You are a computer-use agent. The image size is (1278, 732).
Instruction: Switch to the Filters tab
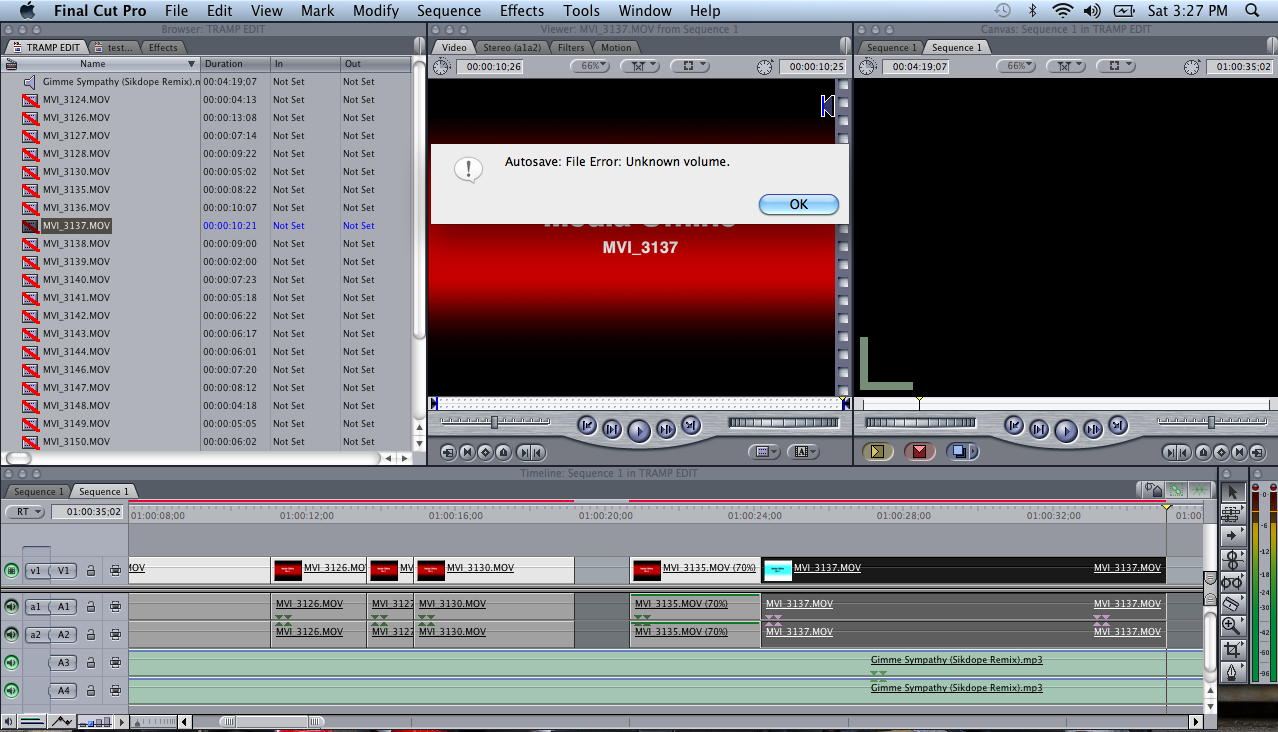pyautogui.click(x=571, y=47)
